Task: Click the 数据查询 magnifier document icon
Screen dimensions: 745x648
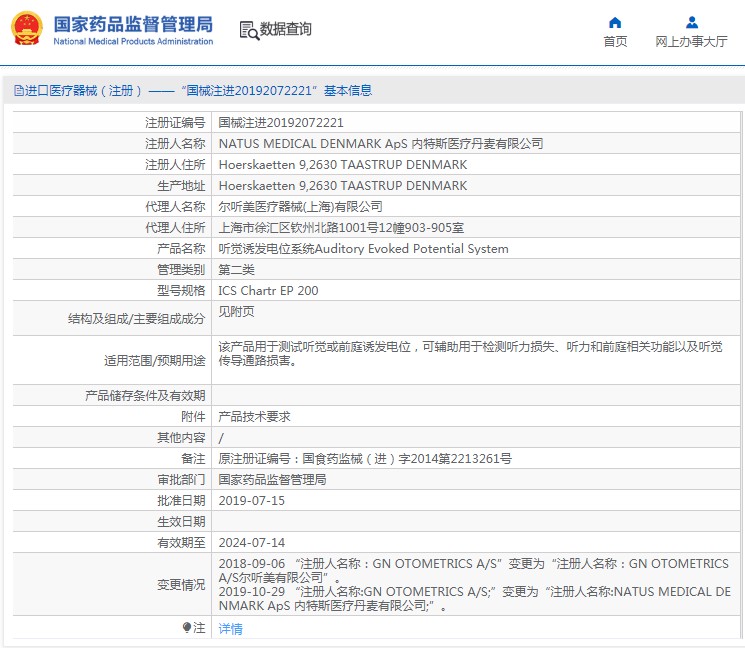Action: pyautogui.click(x=249, y=30)
